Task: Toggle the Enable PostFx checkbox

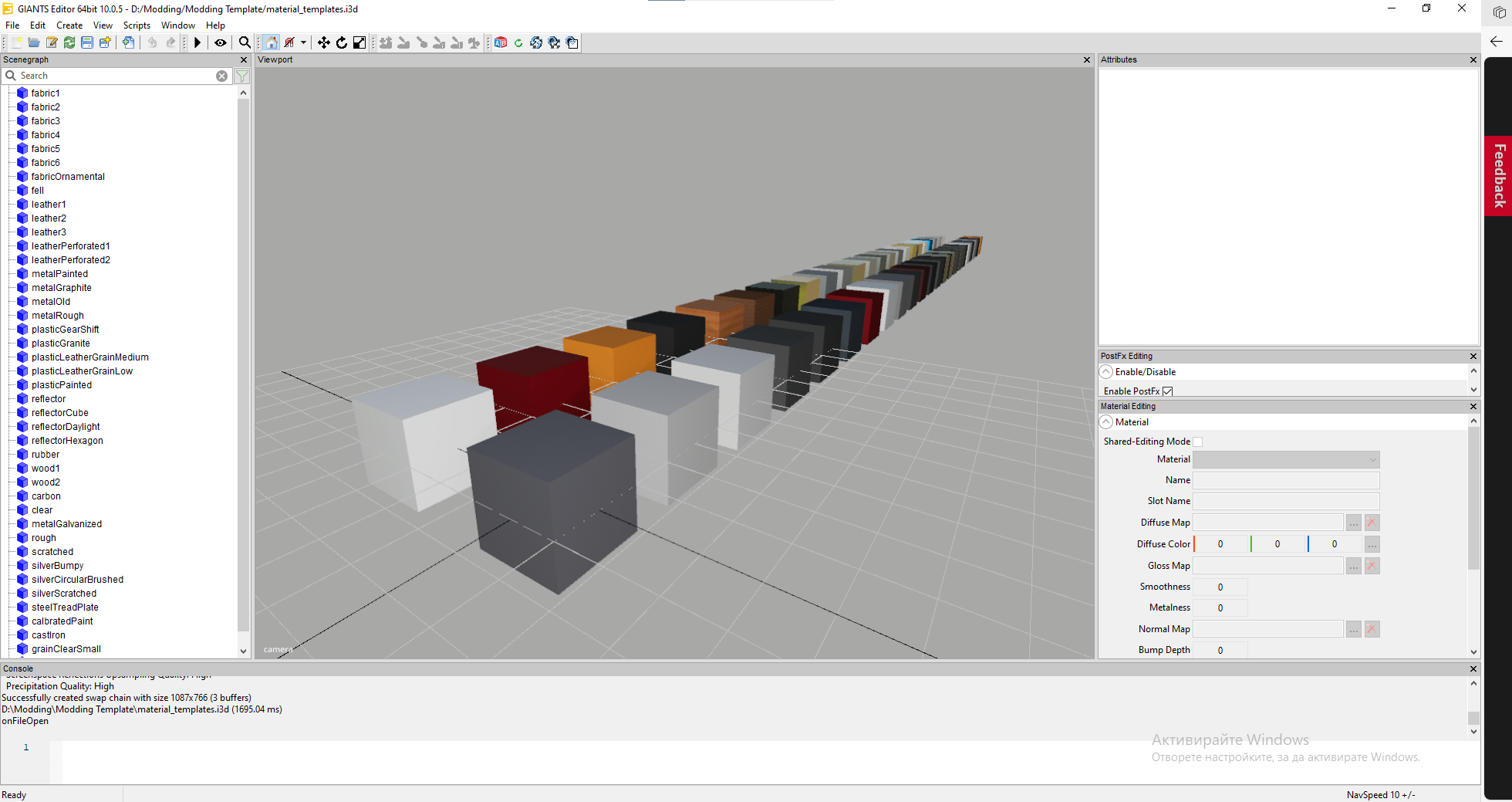Action: [x=1168, y=391]
